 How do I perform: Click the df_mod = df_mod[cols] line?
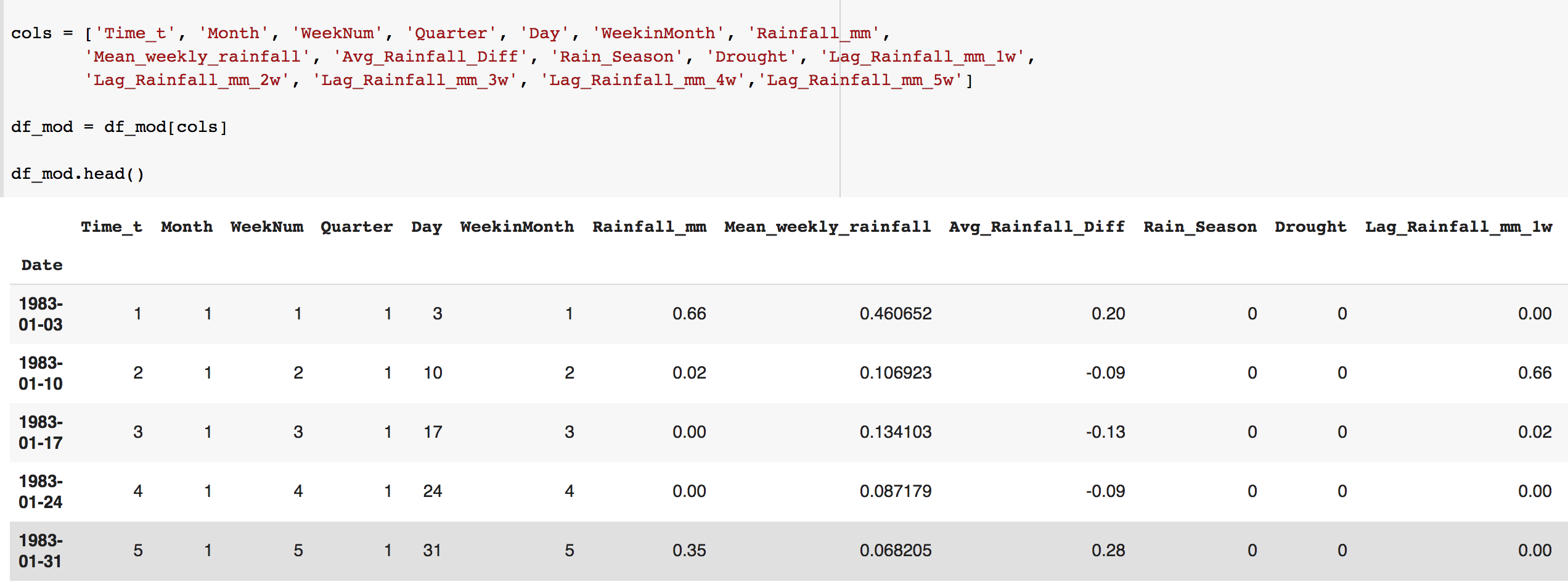click(119, 127)
